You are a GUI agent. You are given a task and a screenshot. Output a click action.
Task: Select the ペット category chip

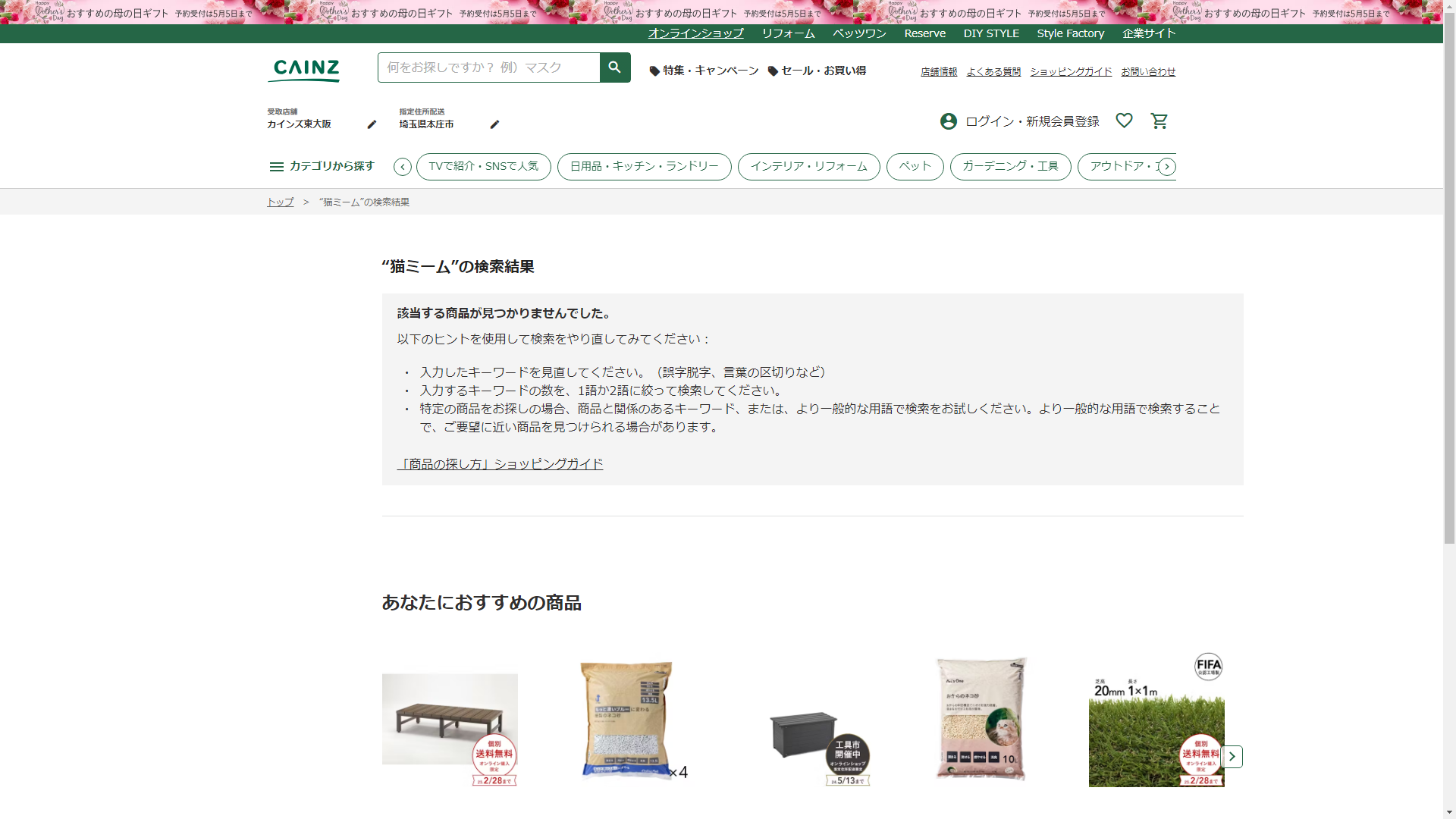point(915,166)
